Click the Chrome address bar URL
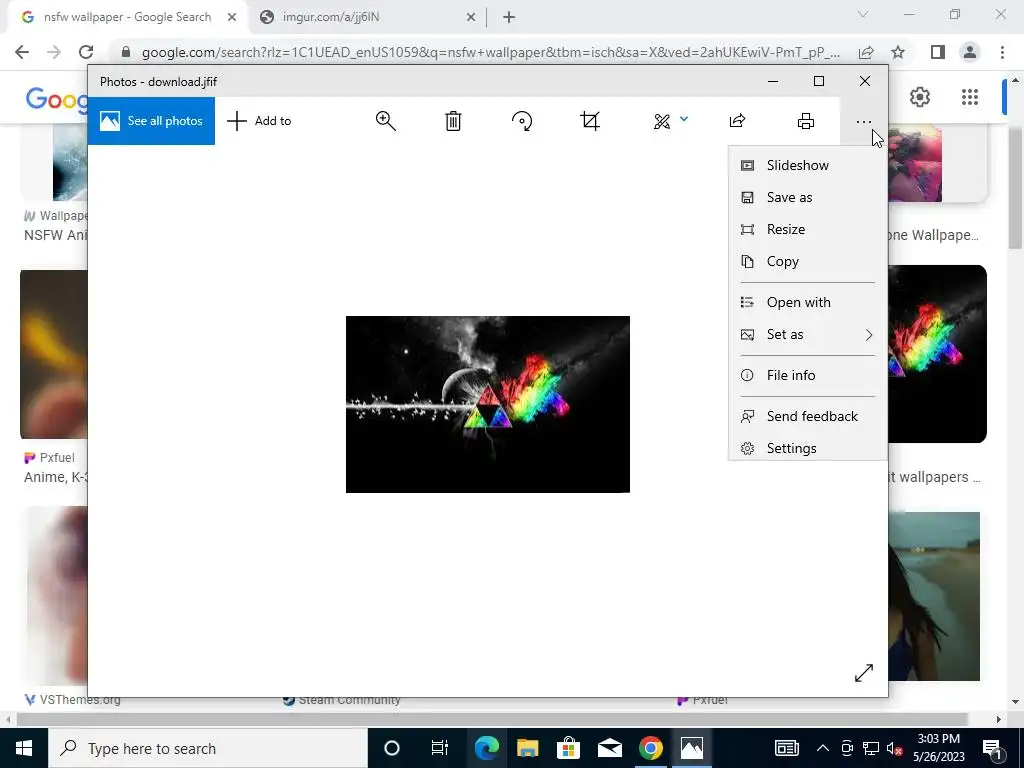1024x768 pixels. (490, 52)
